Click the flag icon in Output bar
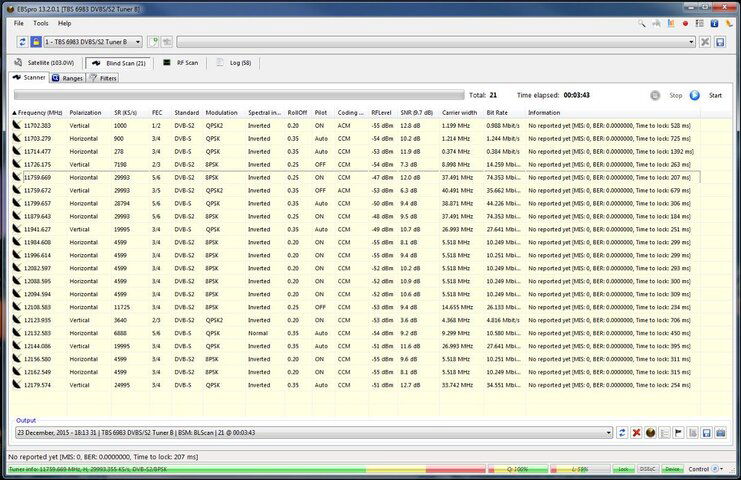 coord(677,432)
